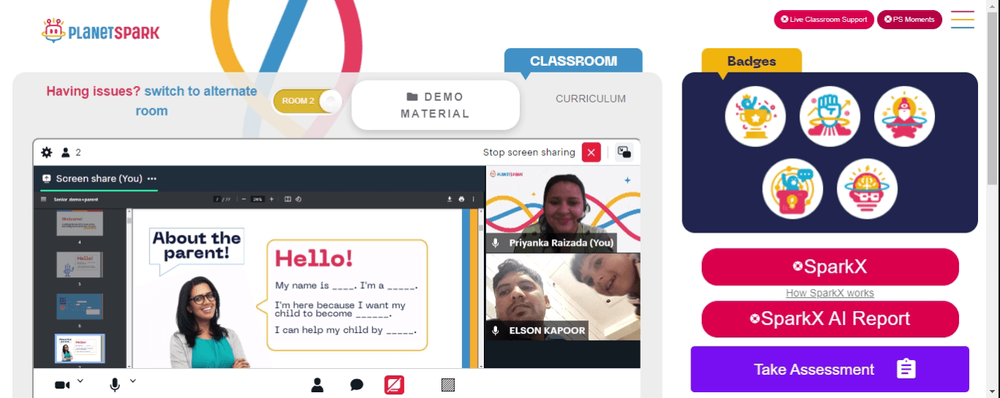Select the Classroom tab
The height and width of the screenshot is (398, 1000).
point(573,61)
